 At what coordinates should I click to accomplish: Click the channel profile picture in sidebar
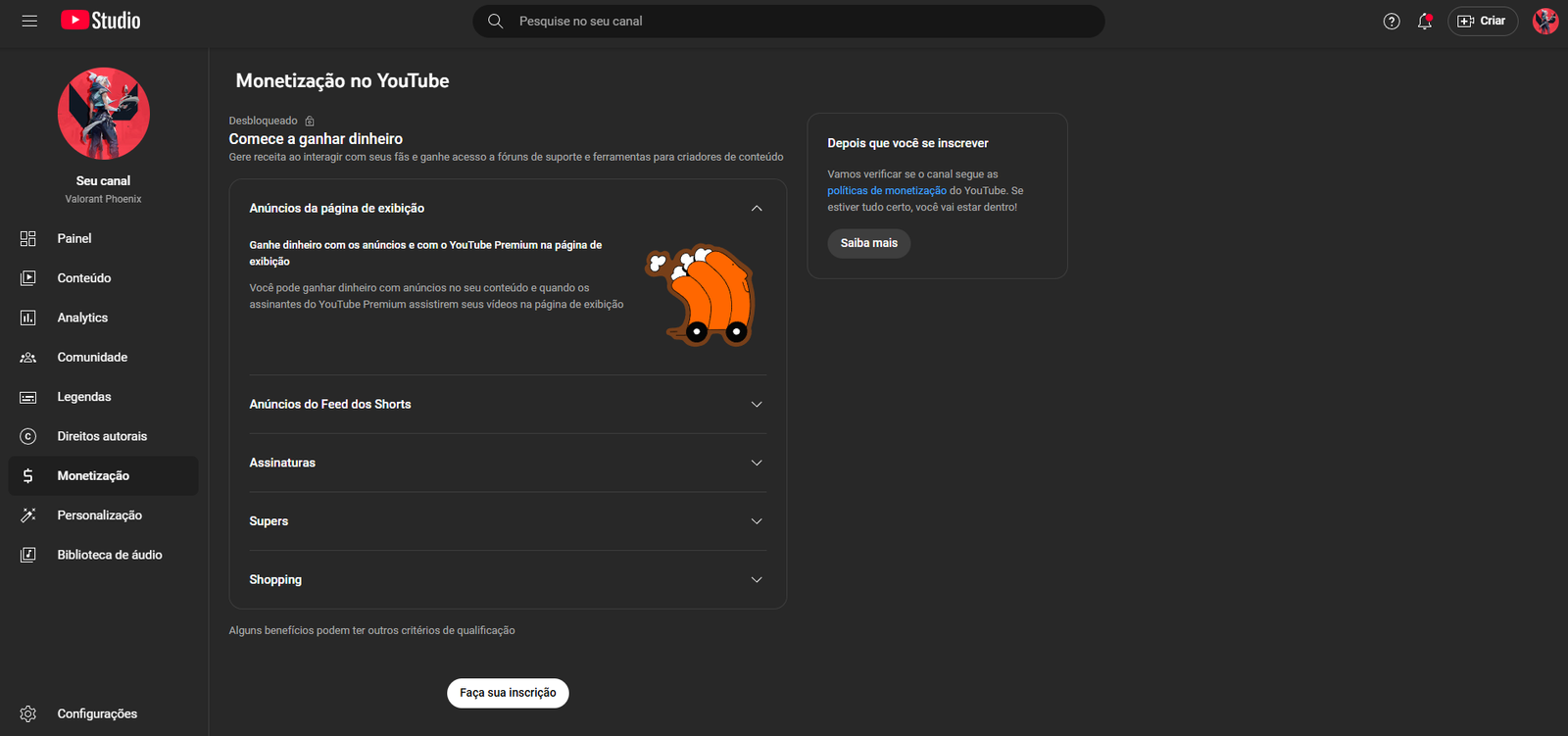[x=104, y=114]
